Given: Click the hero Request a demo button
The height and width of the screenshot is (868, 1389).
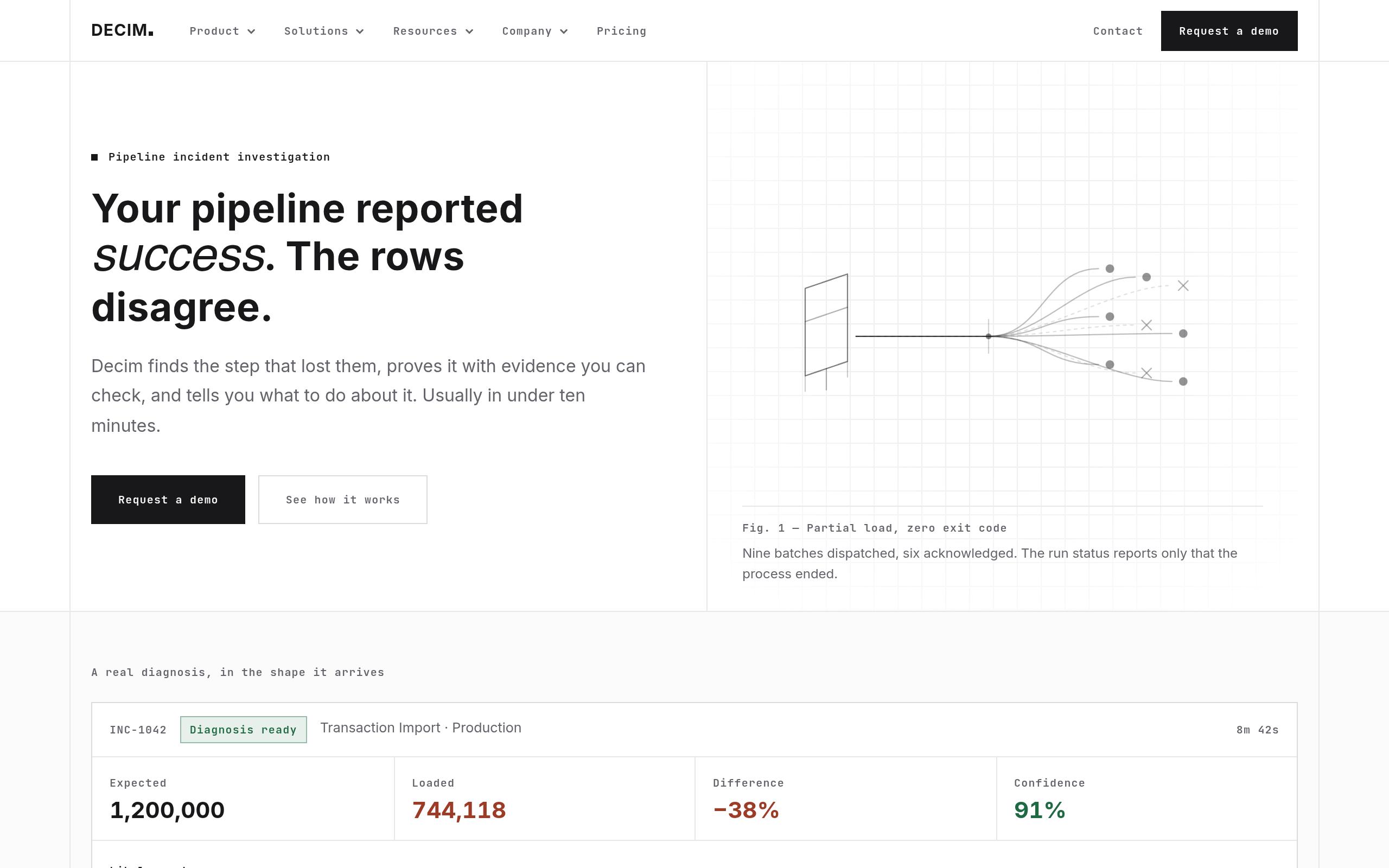Looking at the screenshot, I should [x=168, y=500].
